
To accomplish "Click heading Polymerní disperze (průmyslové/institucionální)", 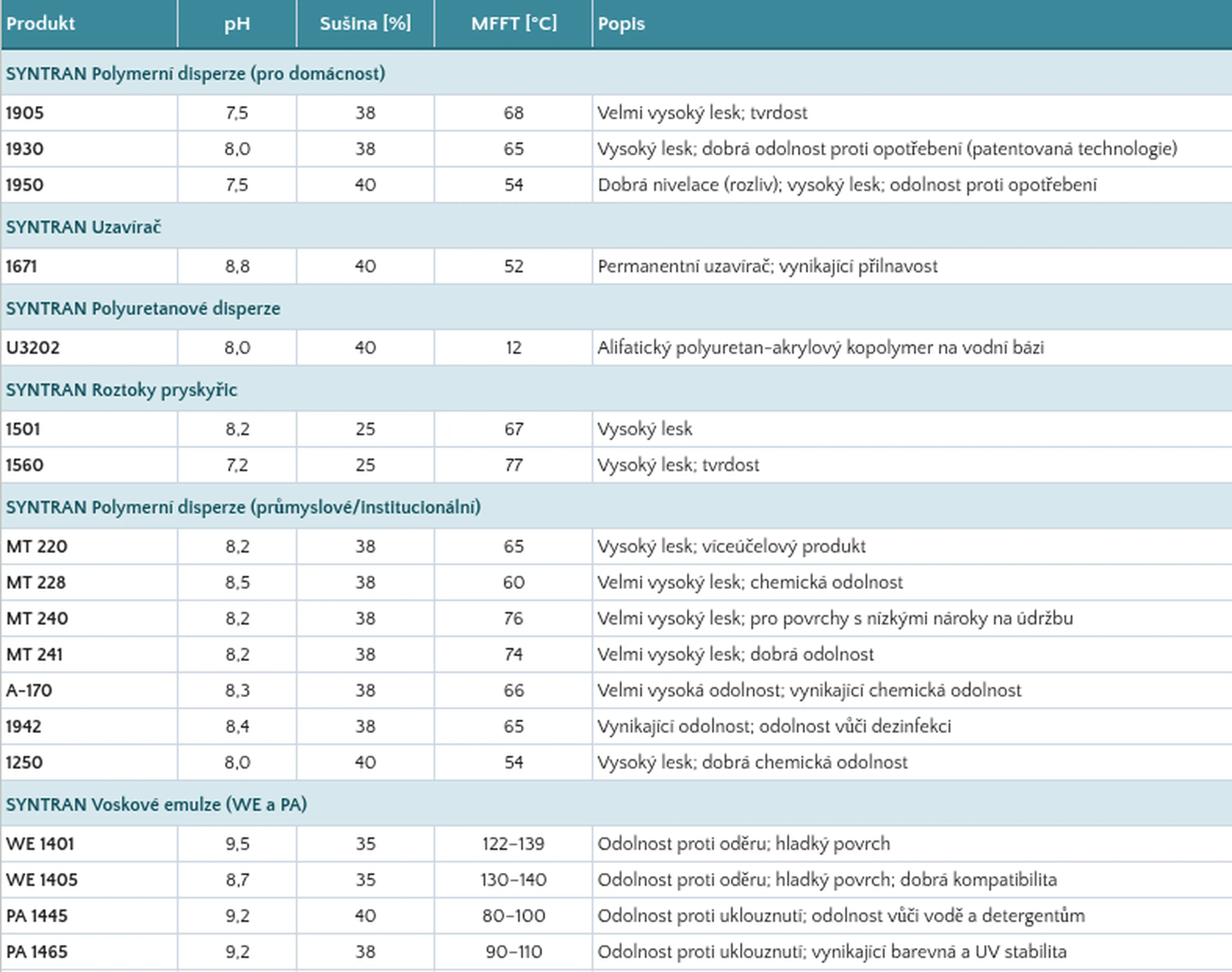I will 286,507.
